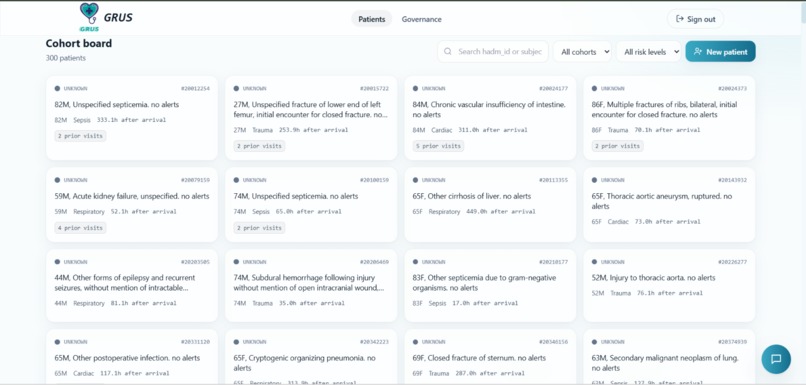The image size is (806, 385).
Task: Click '5 prior visits' badge on 84M card
Action: [438, 146]
